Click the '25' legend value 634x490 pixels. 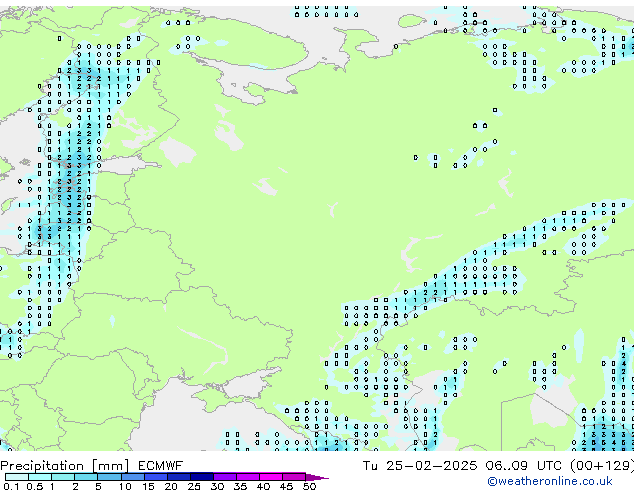[x=194, y=486]
